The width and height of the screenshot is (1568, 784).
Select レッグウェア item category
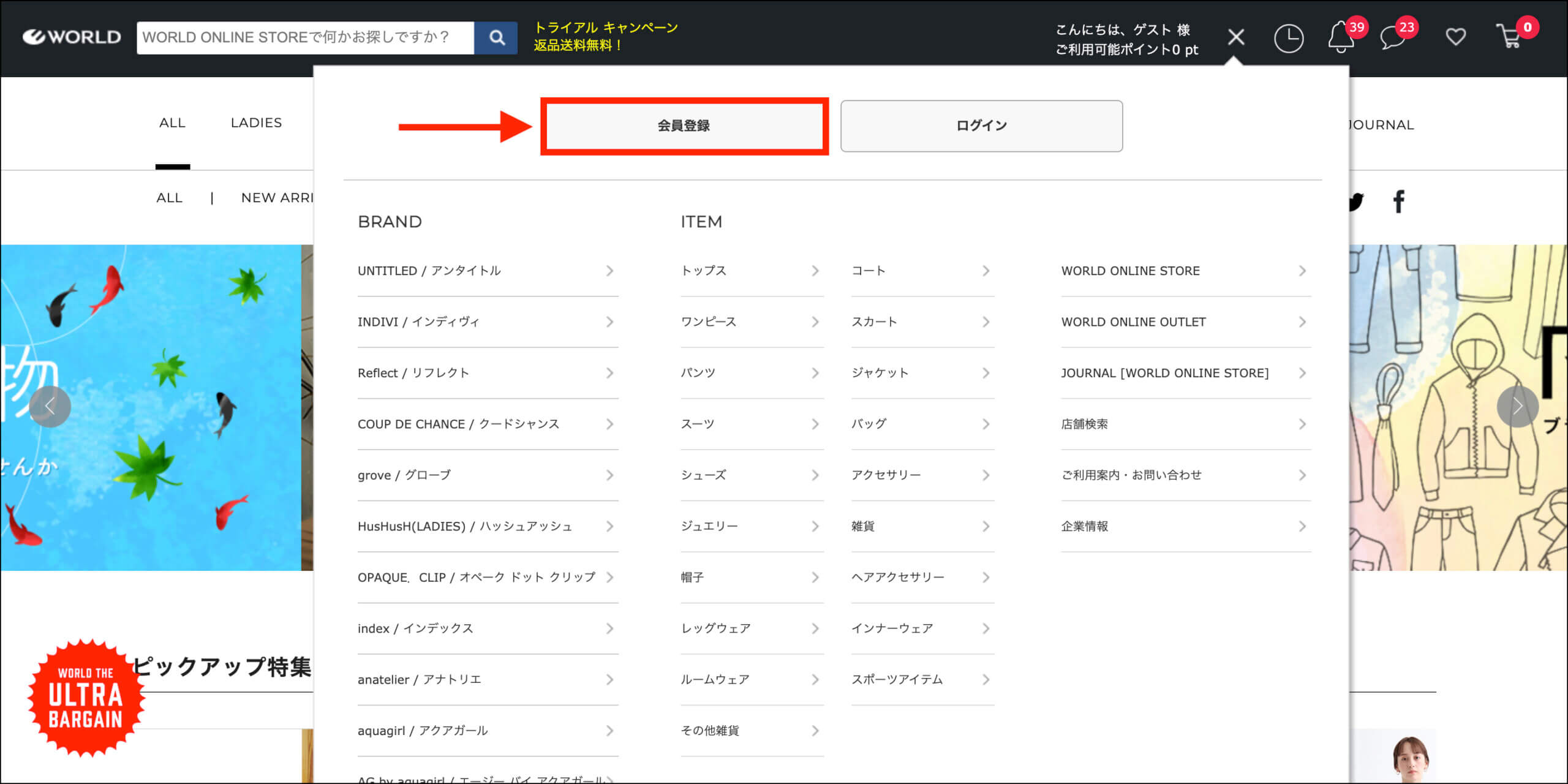point(752,628)
